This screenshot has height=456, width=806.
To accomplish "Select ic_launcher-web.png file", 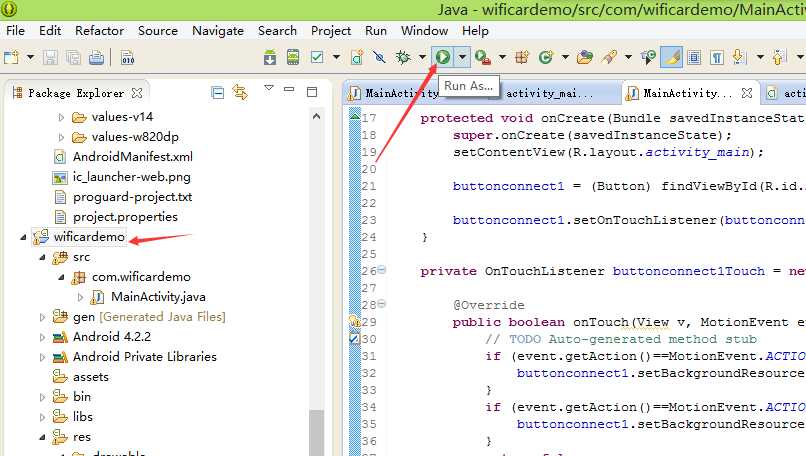I will [x=132, y=177].
